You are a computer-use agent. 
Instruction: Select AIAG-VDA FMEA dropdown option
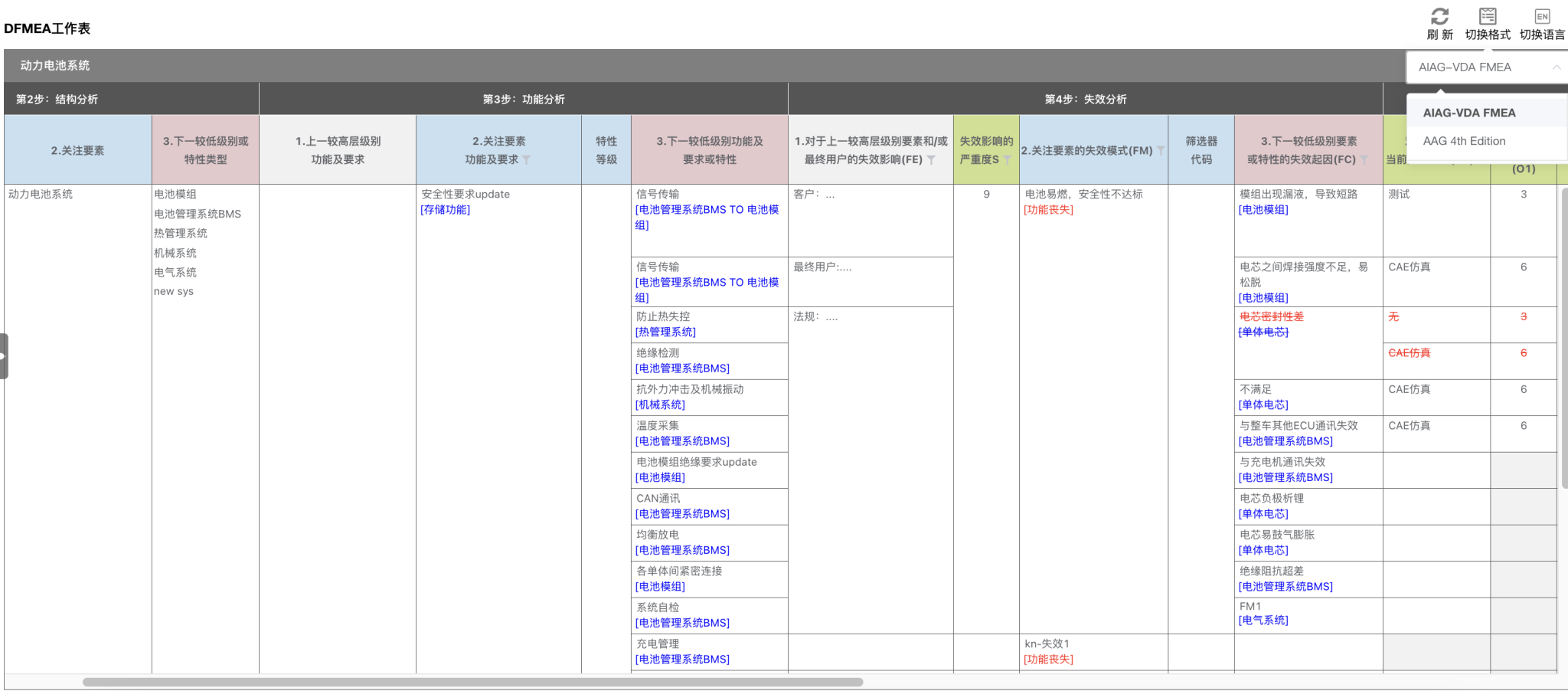pyautogui.click(x=1468, y=112)
